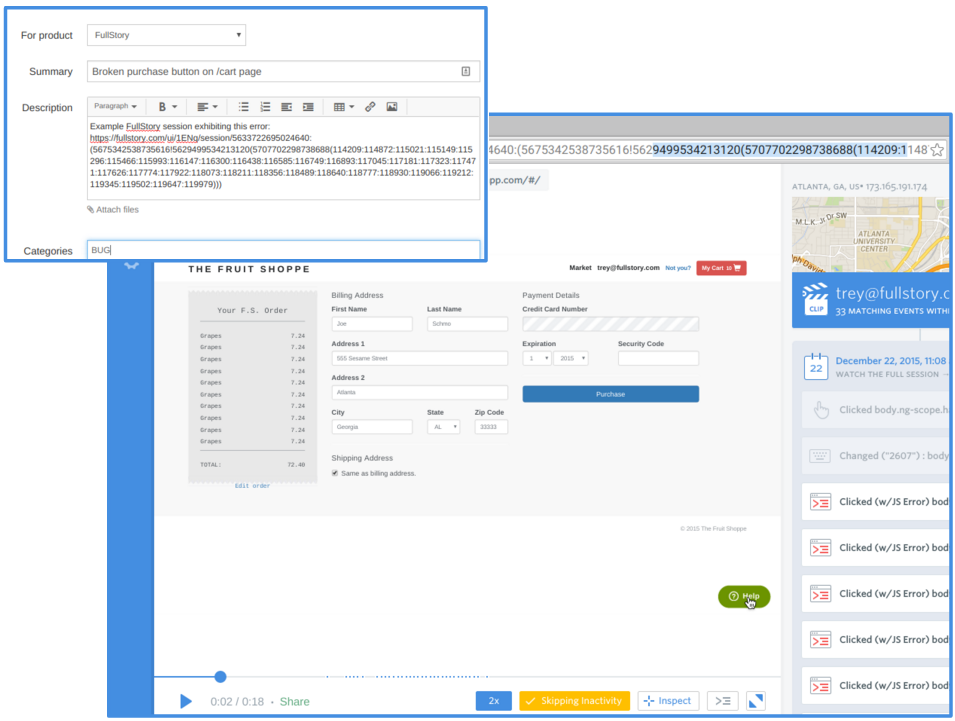
Task: Click the green Help button
Action: coord(744,596)
